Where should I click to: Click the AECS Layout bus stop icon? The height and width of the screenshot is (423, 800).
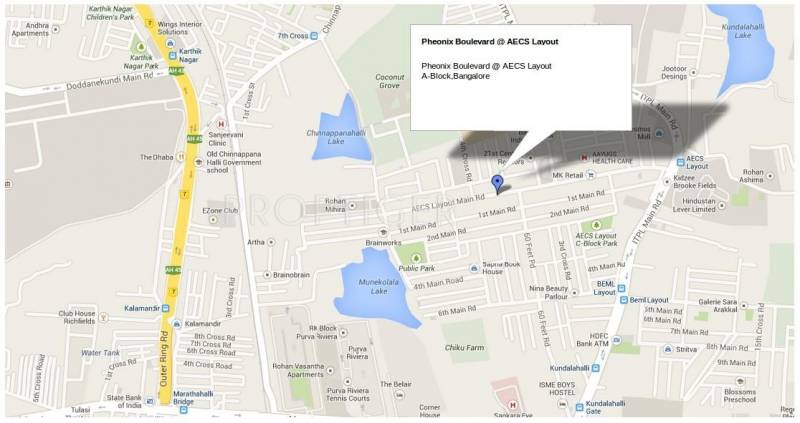[680, 162]
